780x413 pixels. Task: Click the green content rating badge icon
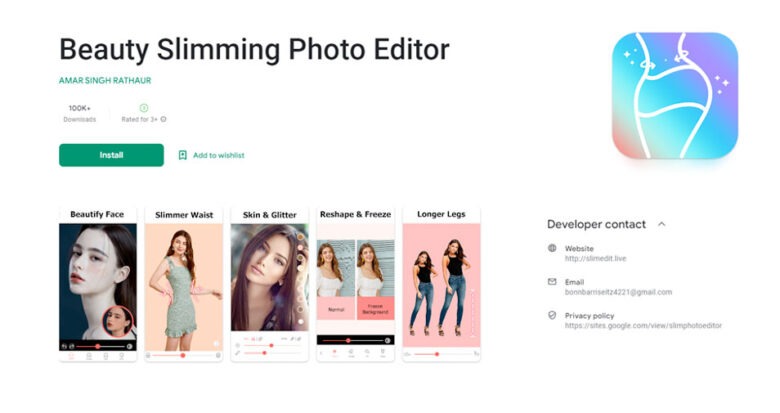coord(144,107)
